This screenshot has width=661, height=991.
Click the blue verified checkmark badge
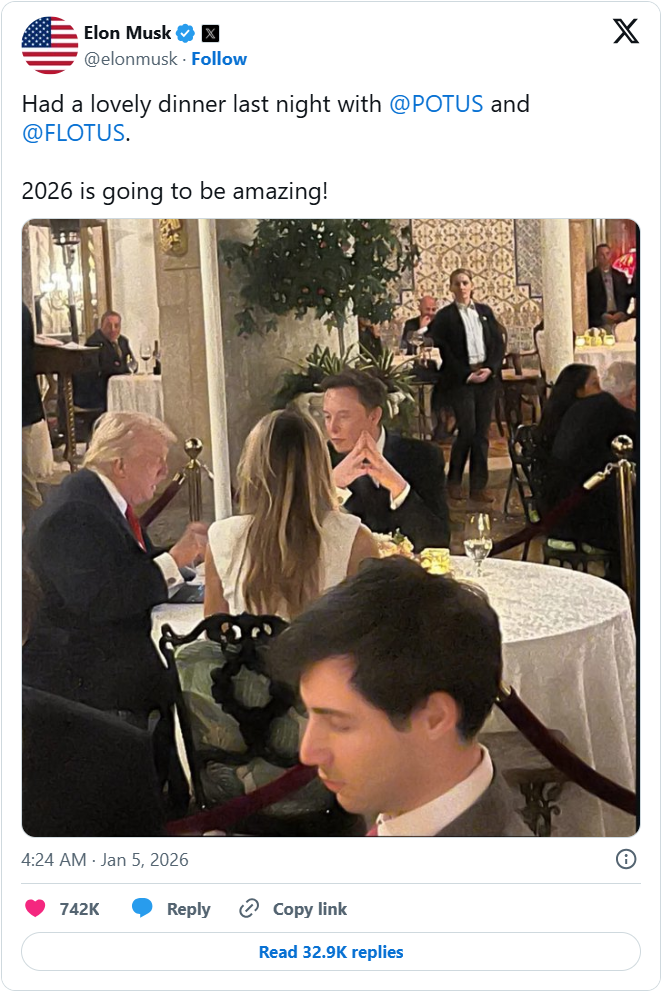(x=186, y=33)
